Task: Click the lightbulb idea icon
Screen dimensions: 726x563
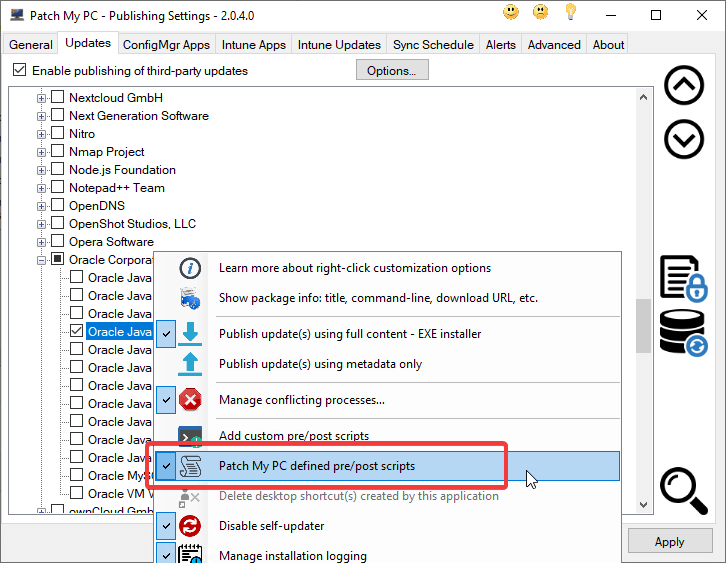Action: tap(570, 12)
